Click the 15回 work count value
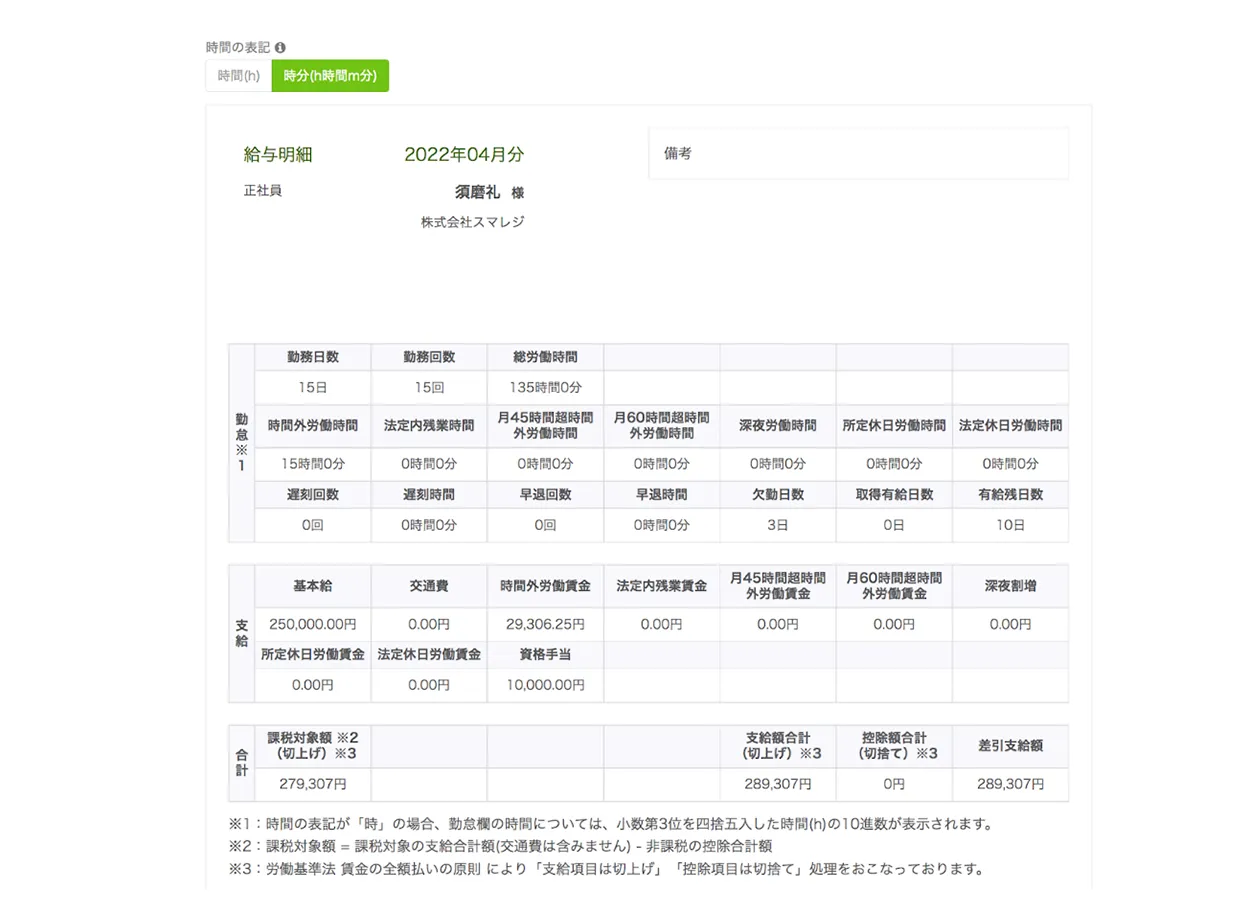 coord(429,387)
